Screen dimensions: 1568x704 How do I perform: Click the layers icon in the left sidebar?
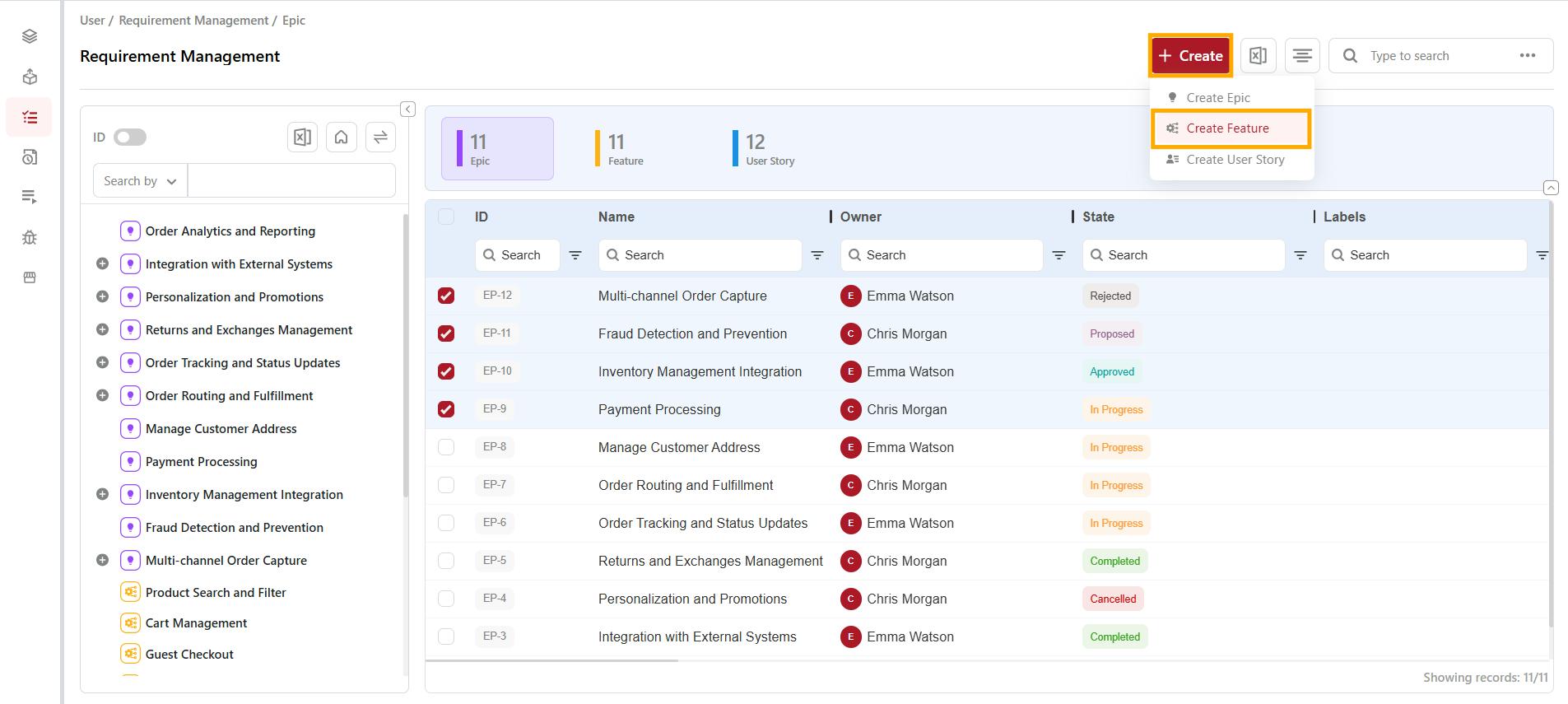[x=30, y=36]
